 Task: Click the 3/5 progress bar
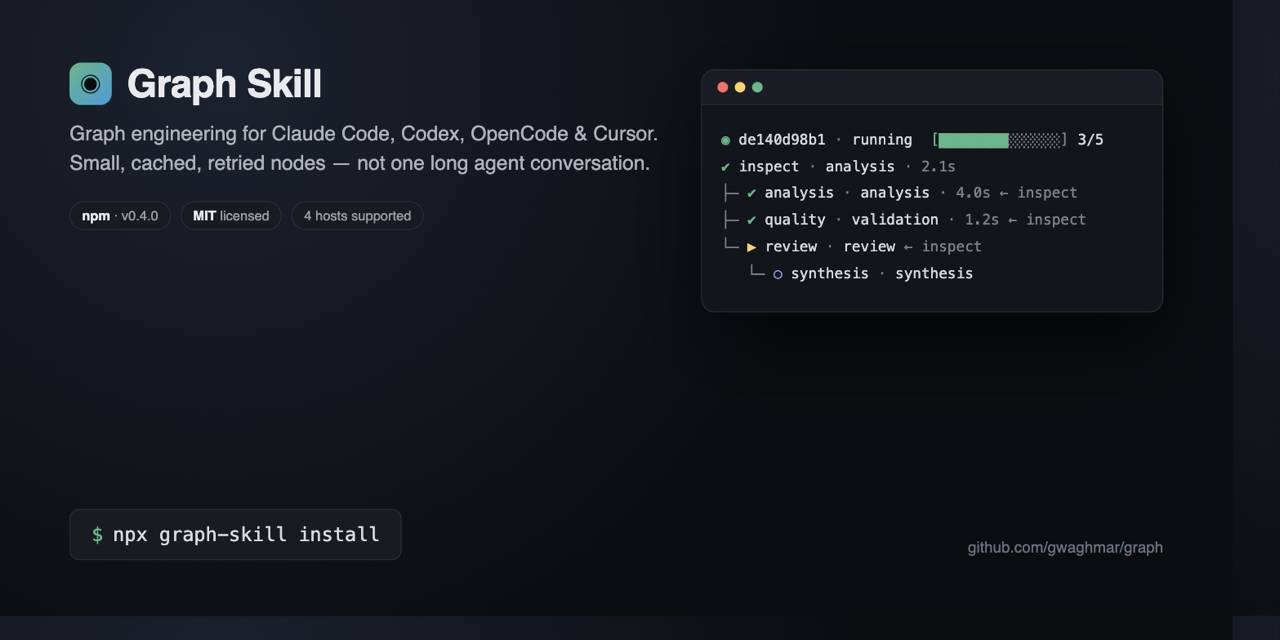click(x=1000, y=140)
